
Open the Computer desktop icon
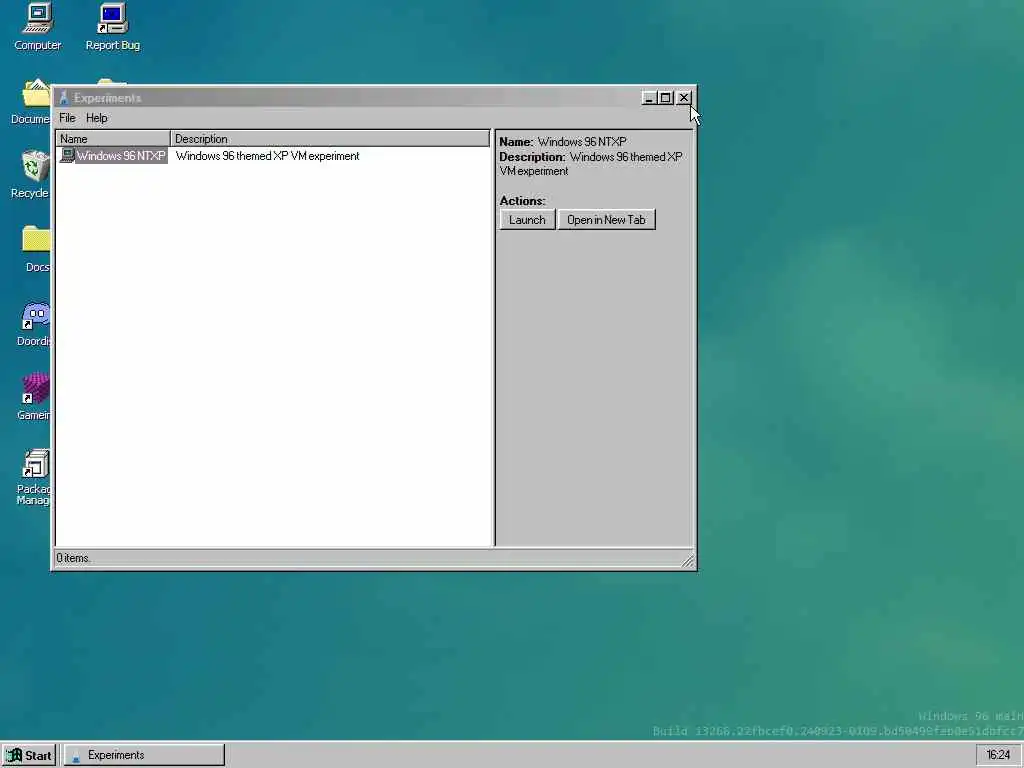coord(37,26)
